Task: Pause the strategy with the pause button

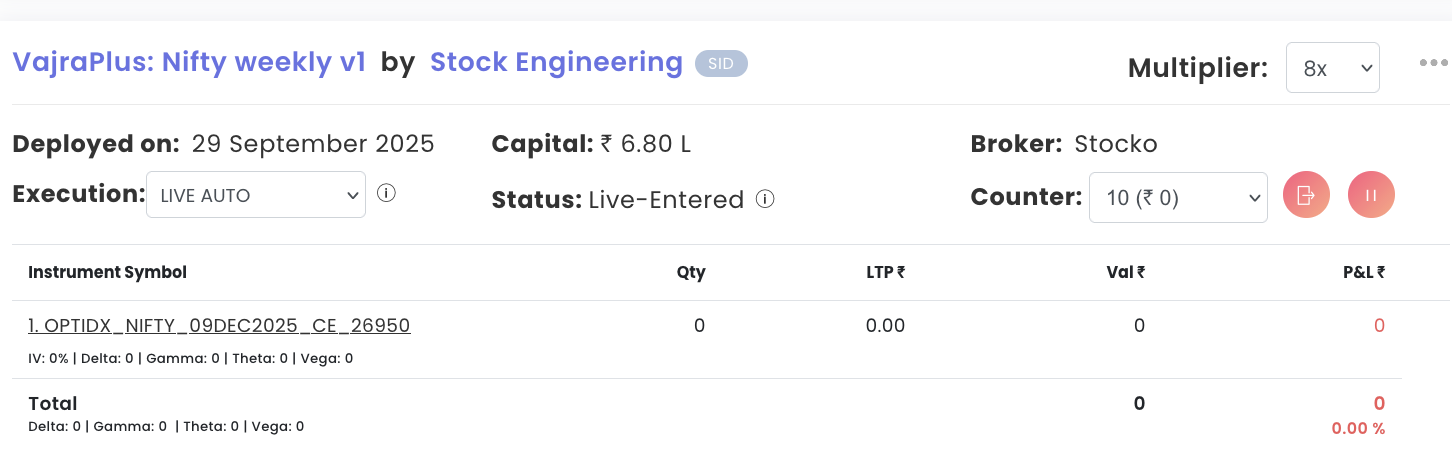Action: click(1371, 195)
